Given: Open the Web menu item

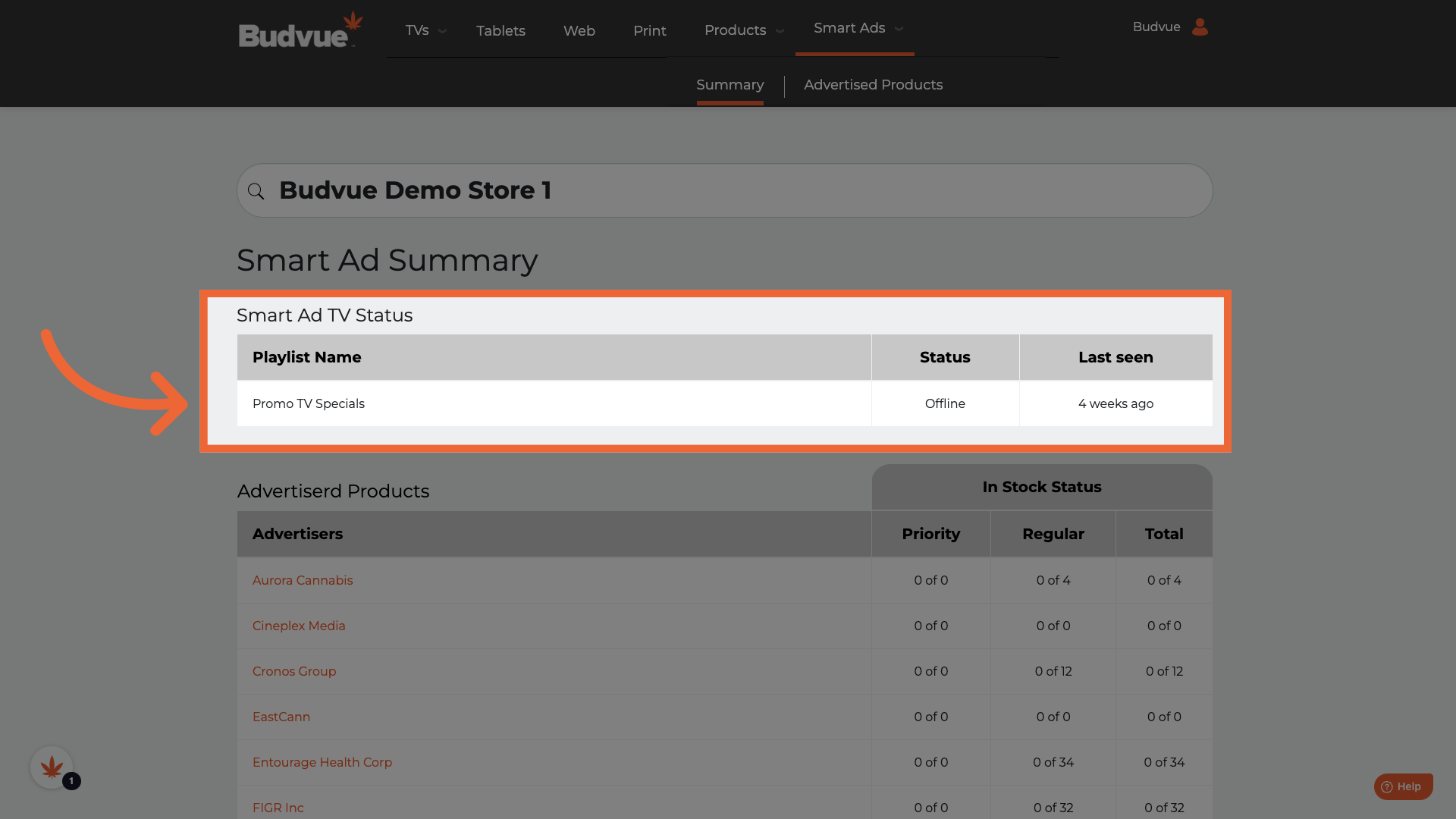Looking at the screenshot, I should click(579, 31).
